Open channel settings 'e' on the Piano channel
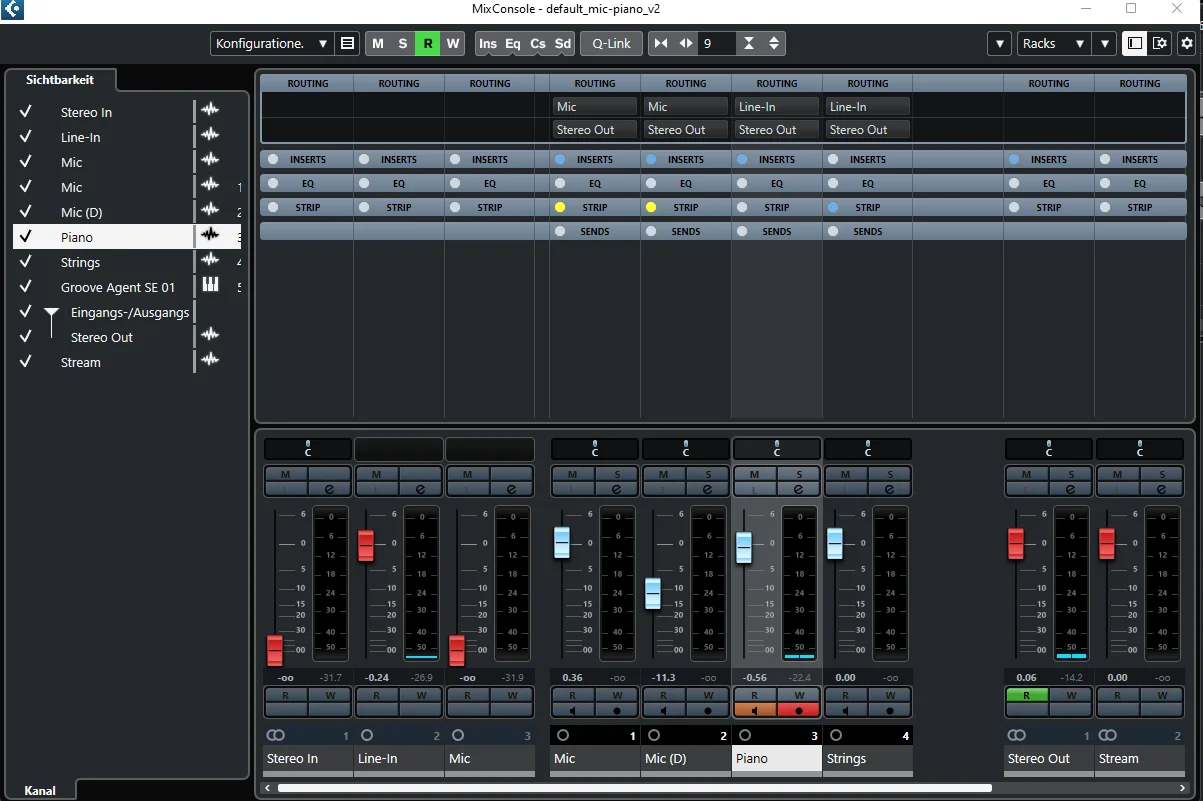The height and width of the screenshot is (801, 1203). 799,489
